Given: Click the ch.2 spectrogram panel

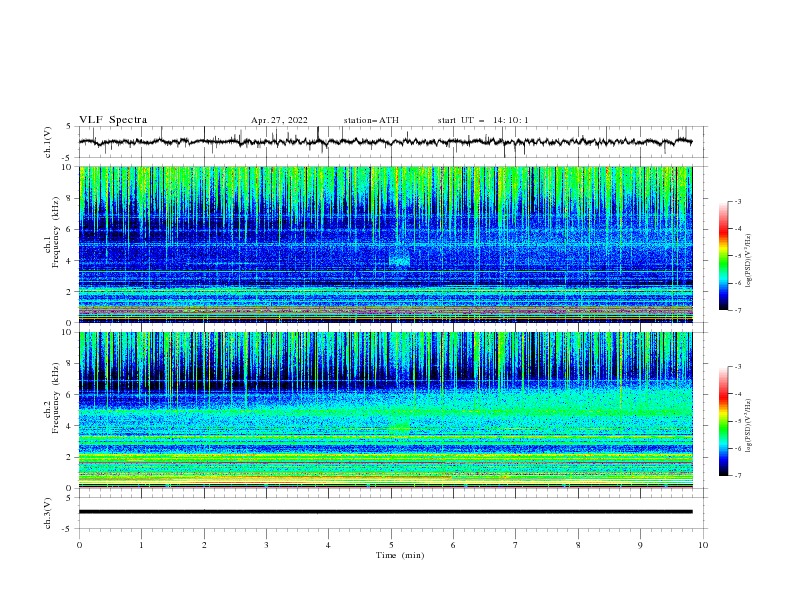Looking at the screenshot, I should 385,410.
